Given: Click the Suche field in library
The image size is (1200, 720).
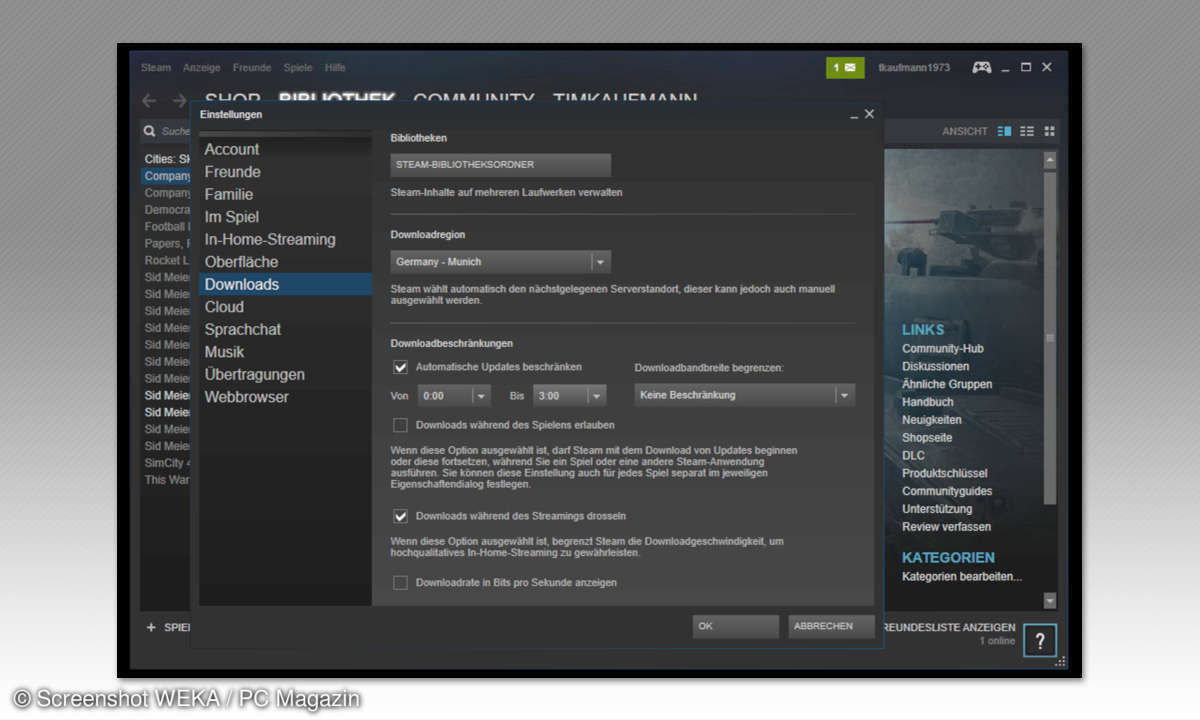Looking at the screenshot, I should (x=175, y=131).
